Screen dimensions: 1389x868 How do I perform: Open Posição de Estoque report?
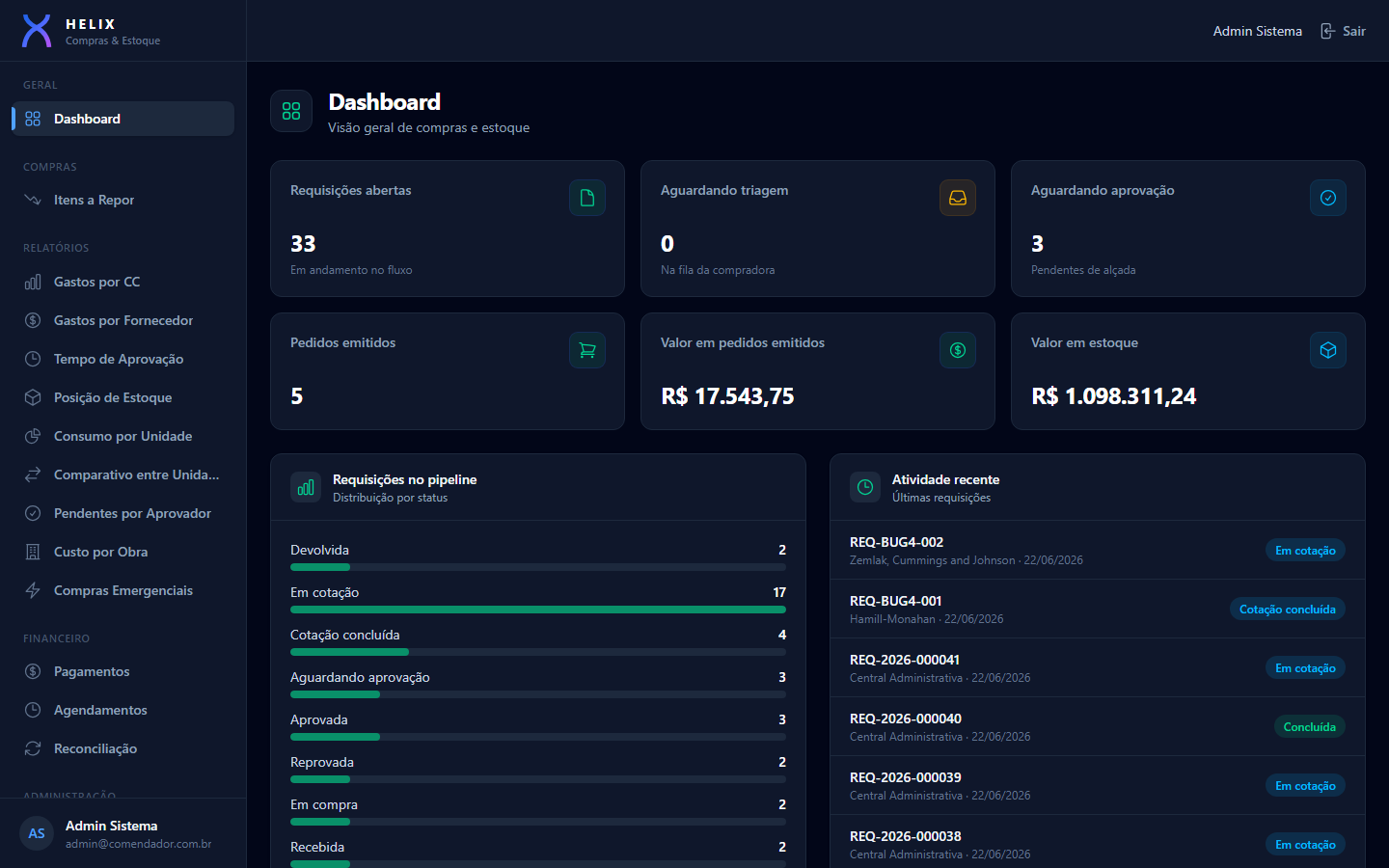pos(123,397)
